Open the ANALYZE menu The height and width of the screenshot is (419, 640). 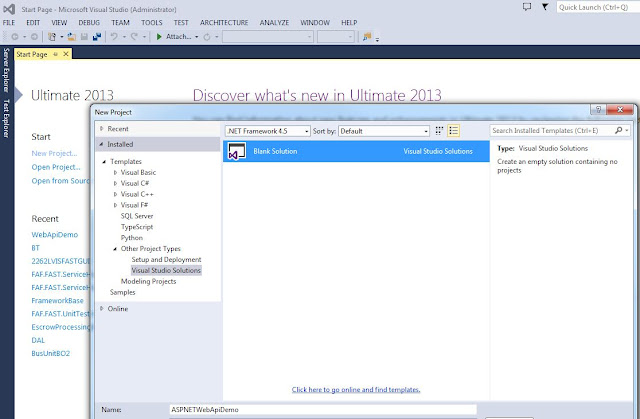[274, 23]
